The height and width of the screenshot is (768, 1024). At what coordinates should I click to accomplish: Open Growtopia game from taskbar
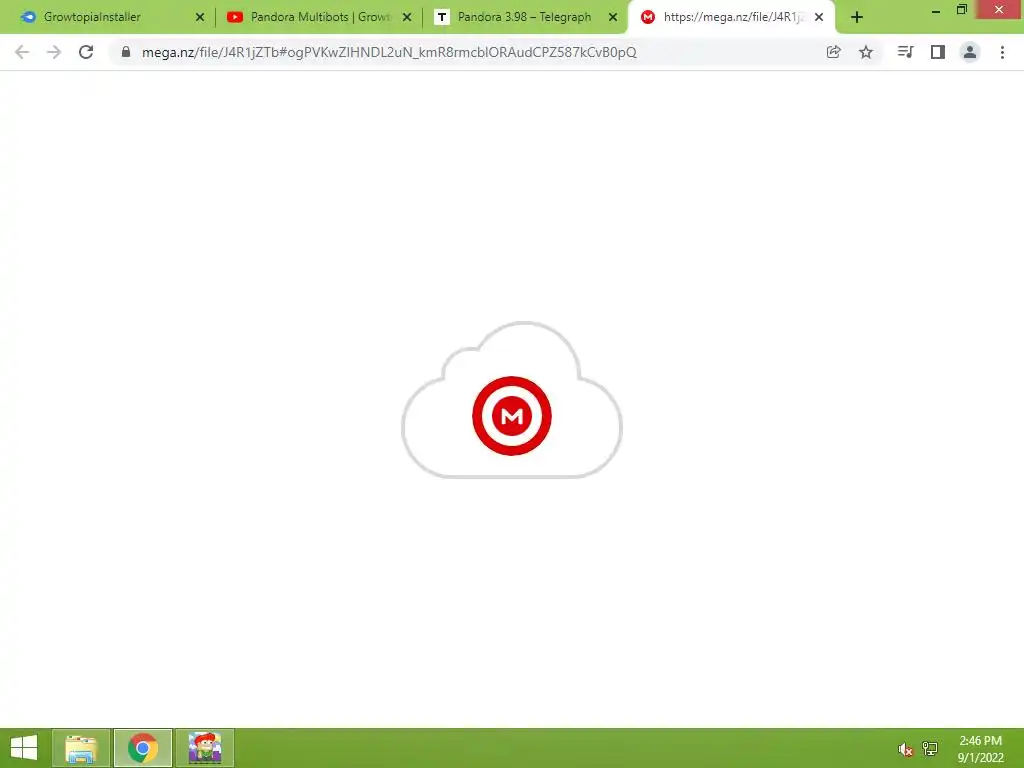click(x=204, y=748)
